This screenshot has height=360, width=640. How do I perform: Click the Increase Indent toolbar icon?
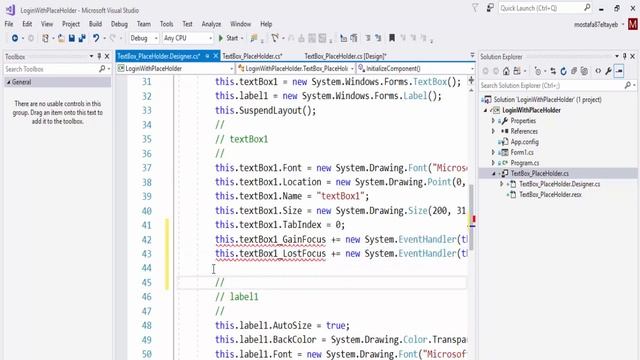coord(354,38)
